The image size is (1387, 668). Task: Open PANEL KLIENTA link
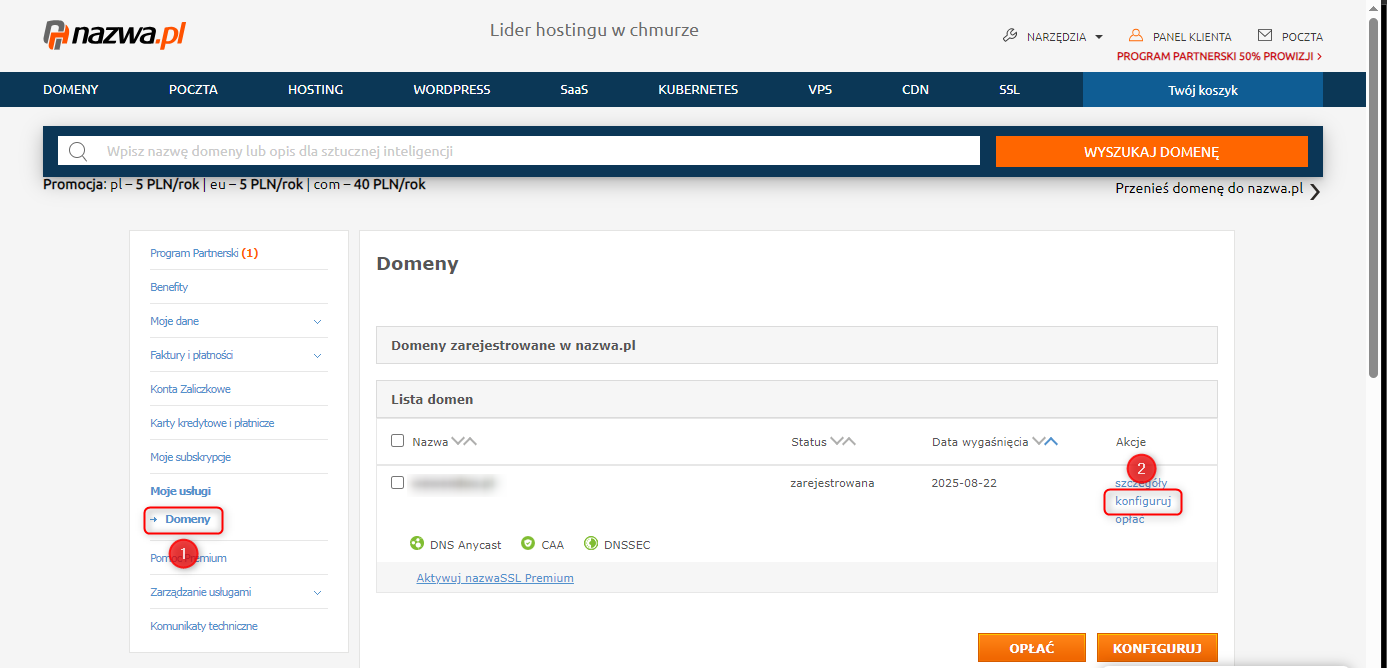1192,37
